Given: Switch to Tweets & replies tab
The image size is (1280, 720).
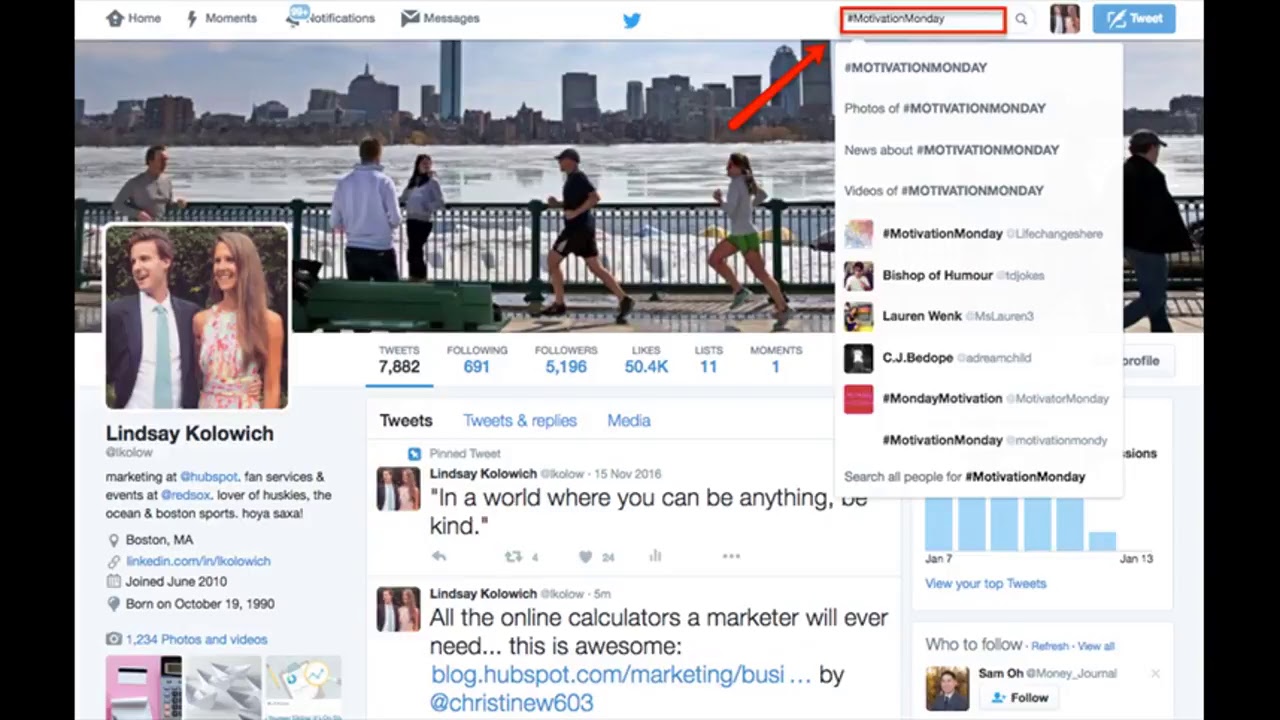Looking at the screenshot, I should click(x=520, y=421).
